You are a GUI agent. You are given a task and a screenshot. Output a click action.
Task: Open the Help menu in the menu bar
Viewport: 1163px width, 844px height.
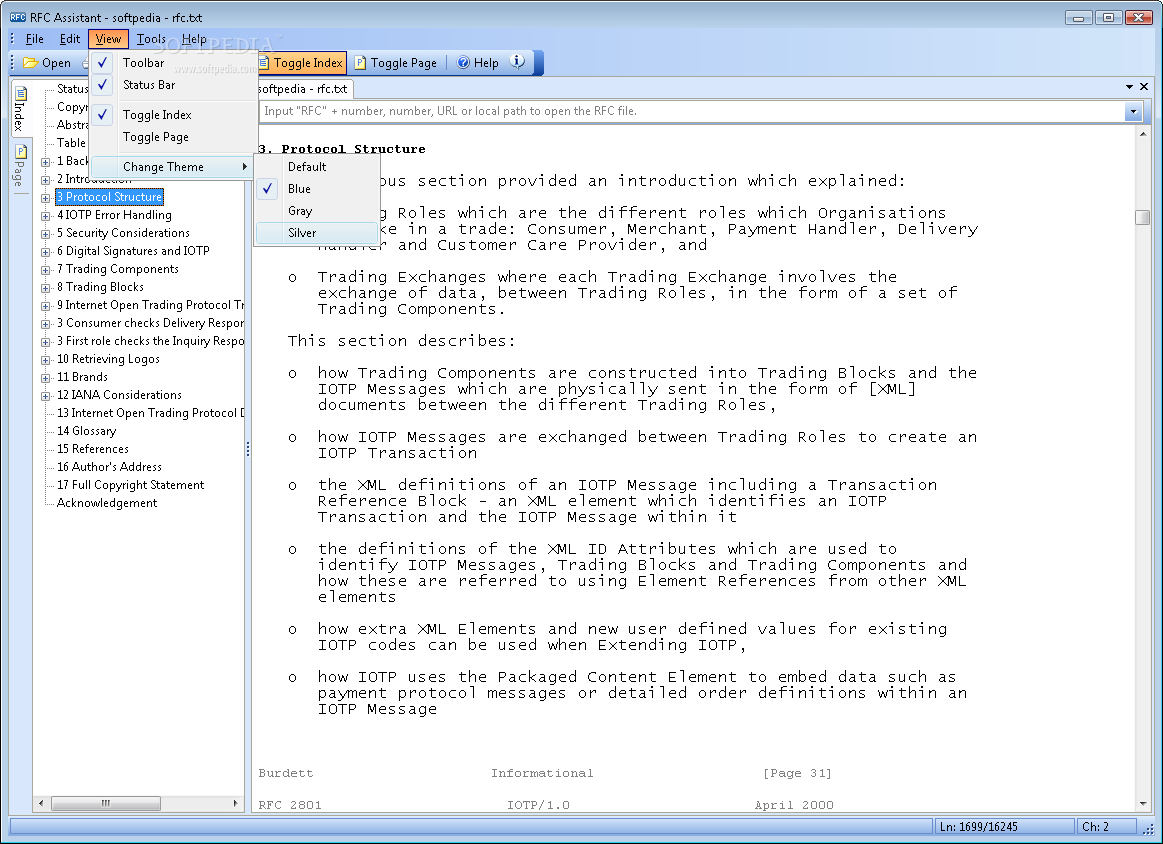pyautogui.click(x=194, y=39)
